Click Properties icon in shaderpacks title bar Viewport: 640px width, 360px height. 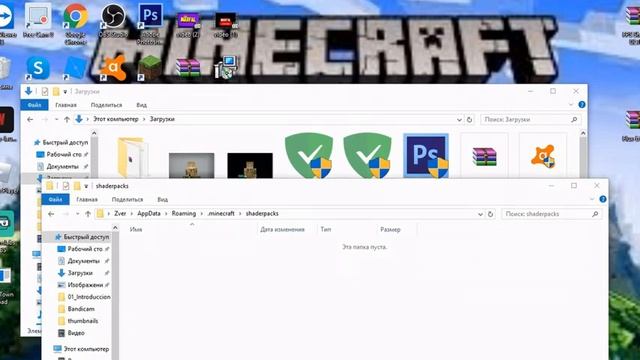click(x=66, y=186)
